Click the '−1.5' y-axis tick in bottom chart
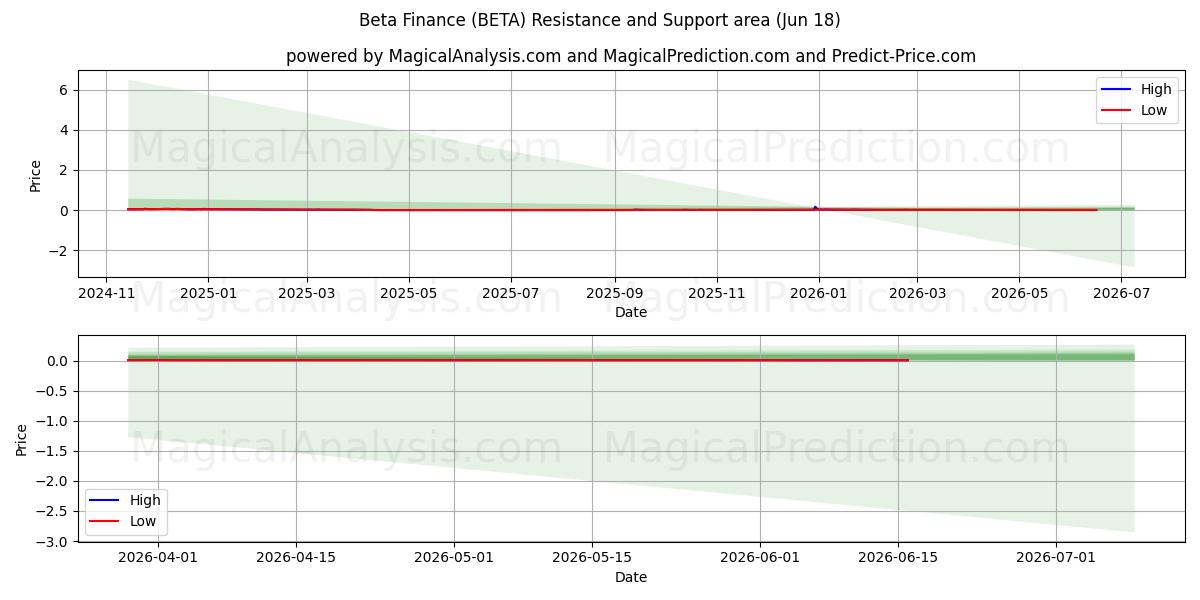Viewport: 1200px width, 600px height. pyautogui.click(x=51, y=451)
